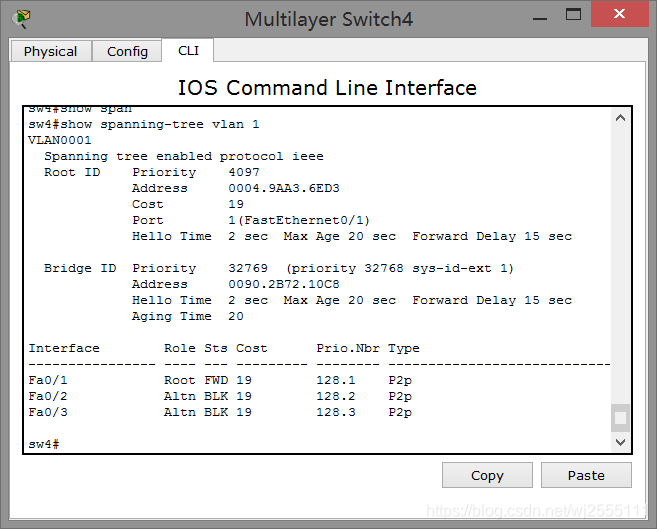The image size is (657, 529).
Task: Click the Root ID label
Action: [x=72, y=172]
